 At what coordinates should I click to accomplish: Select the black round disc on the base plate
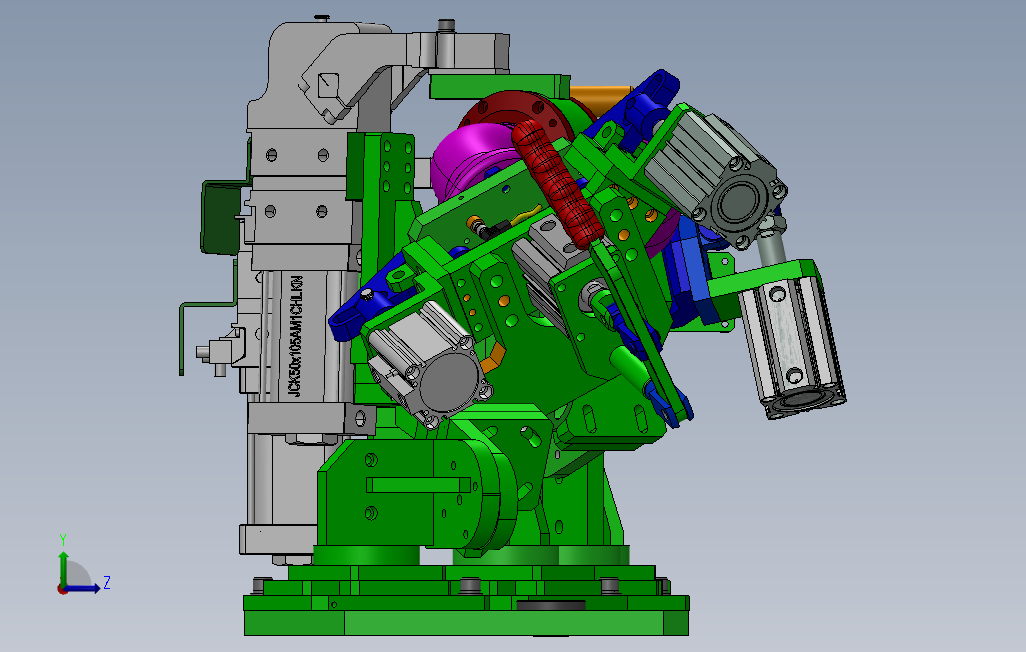(x=551, y=605)
